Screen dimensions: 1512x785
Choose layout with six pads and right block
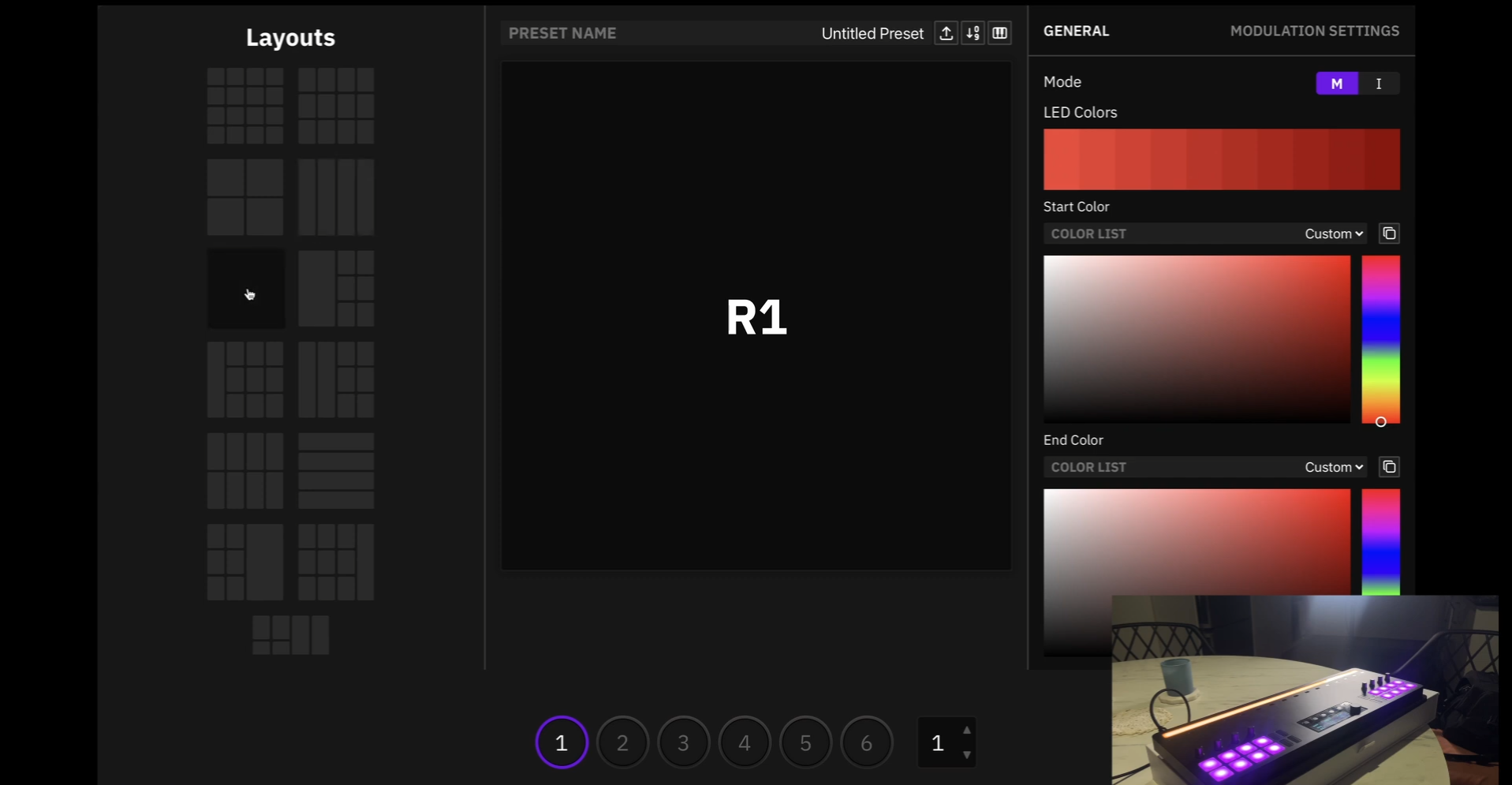pyautogui.click(x=245, y=563)
